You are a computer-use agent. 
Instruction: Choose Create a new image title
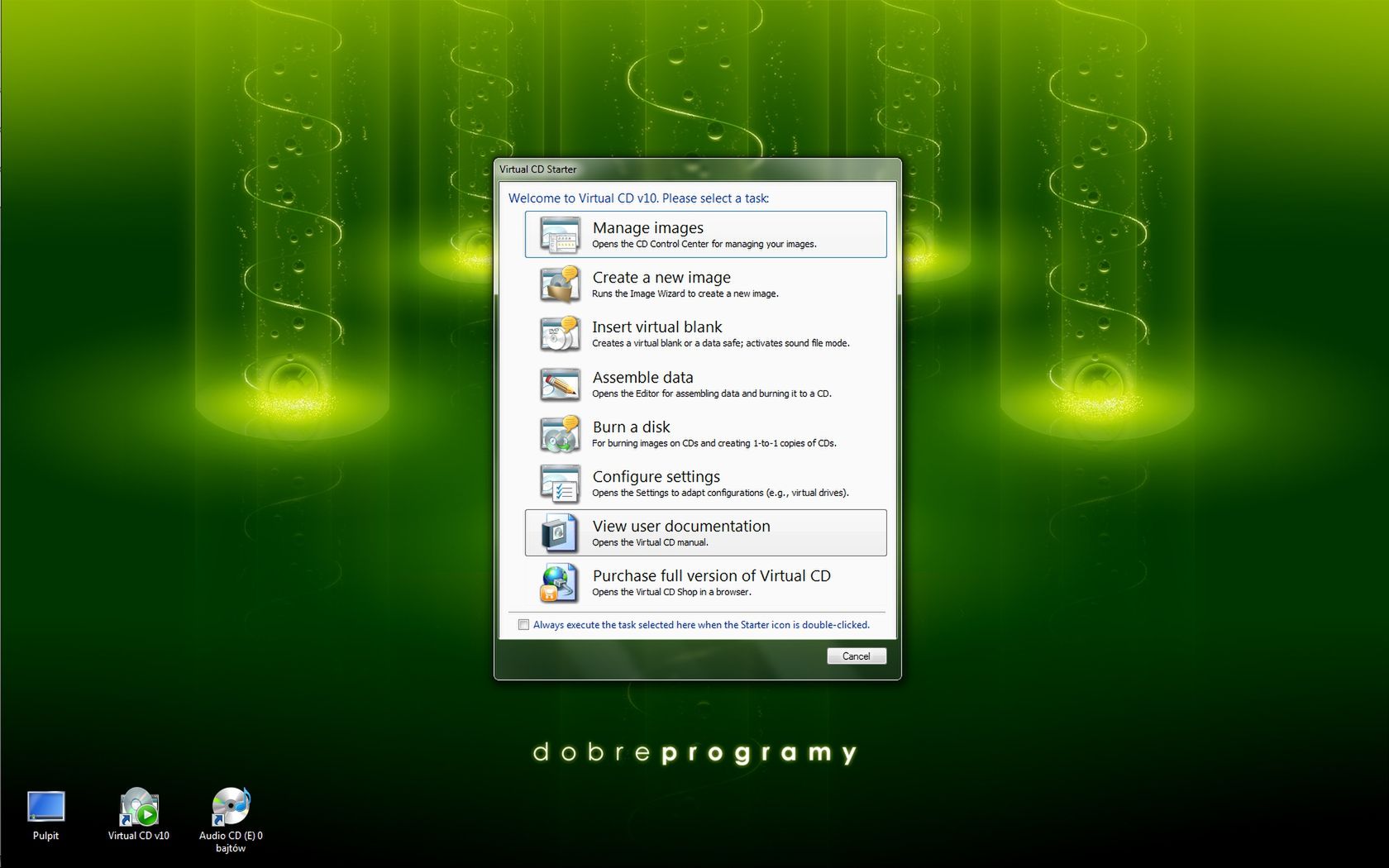(661, 277)
